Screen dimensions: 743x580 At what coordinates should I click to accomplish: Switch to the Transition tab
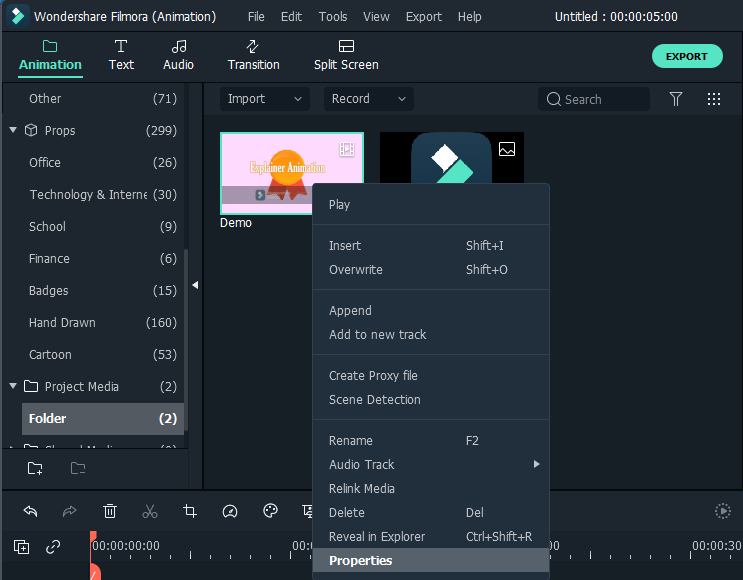[x=254, y=56]
